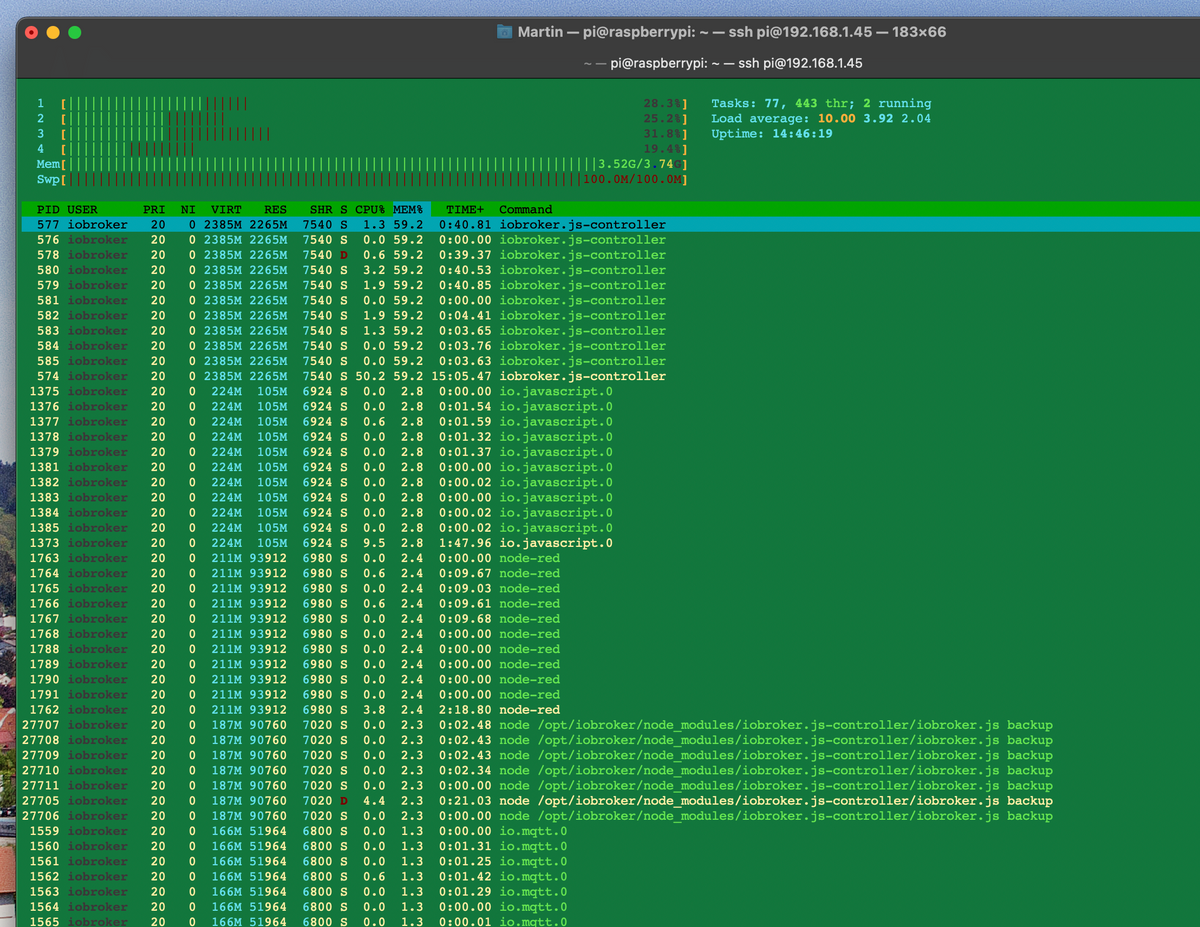Click the highlighted MEM% column header

[x=408, y=210]
